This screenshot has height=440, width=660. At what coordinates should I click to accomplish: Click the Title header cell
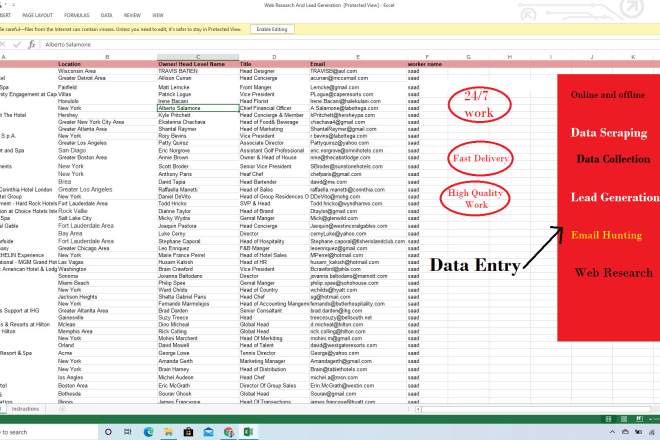point(274,64)
